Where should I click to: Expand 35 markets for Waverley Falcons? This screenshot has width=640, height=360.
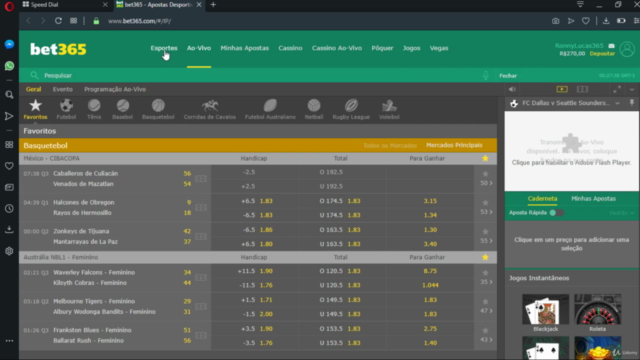[x=486, y=282]
